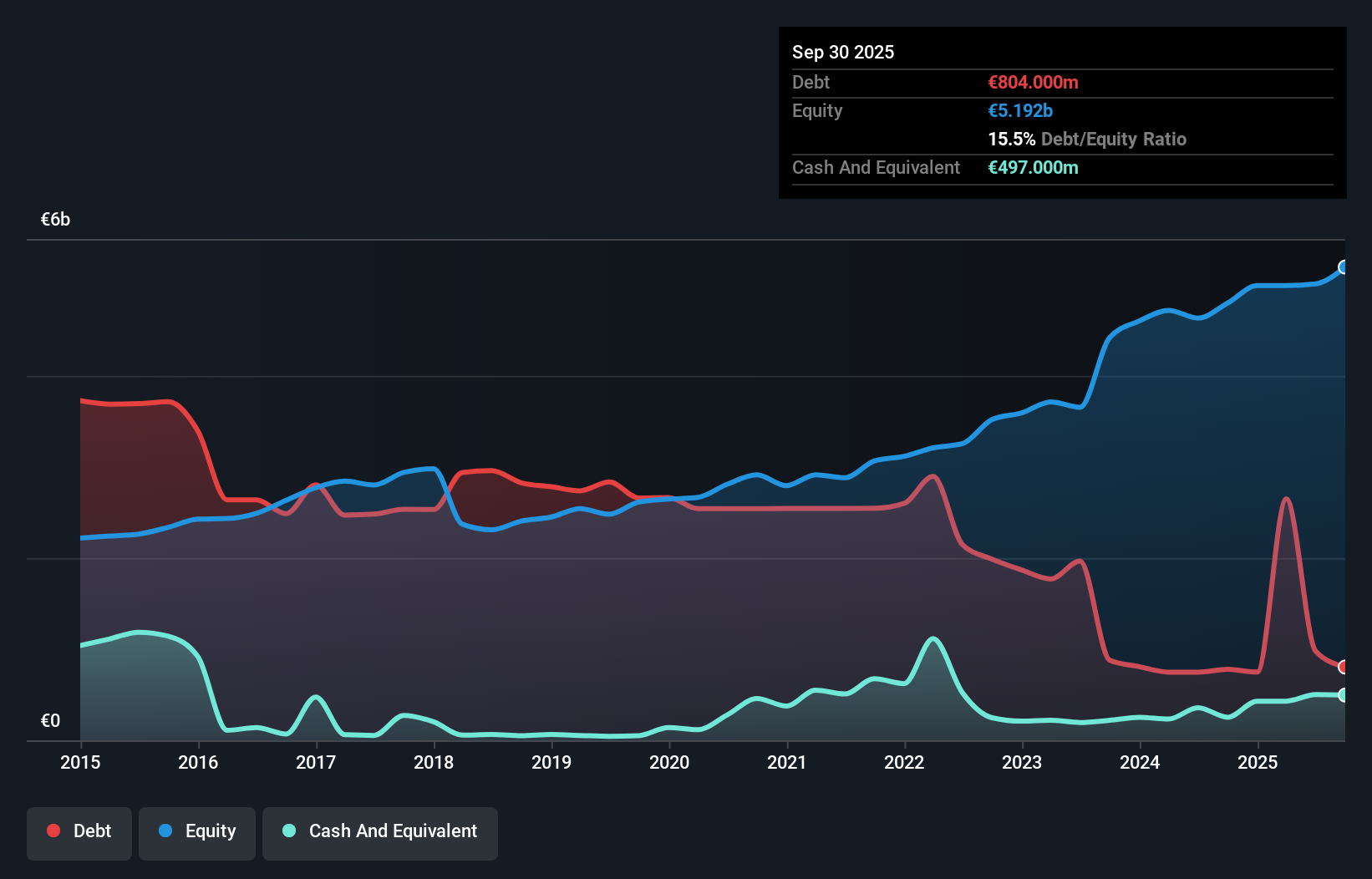1372x879 pixels.
Task: Click the red Debt legend dot
Action: 53,831
